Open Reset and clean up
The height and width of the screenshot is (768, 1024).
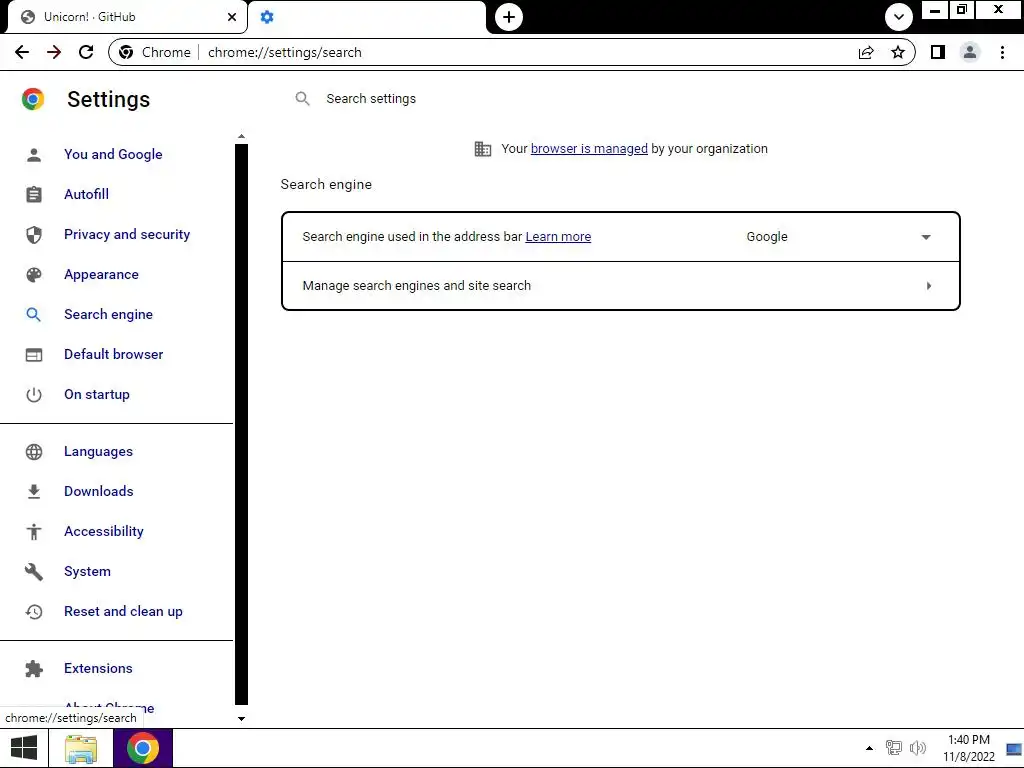[x=123, y=612]
